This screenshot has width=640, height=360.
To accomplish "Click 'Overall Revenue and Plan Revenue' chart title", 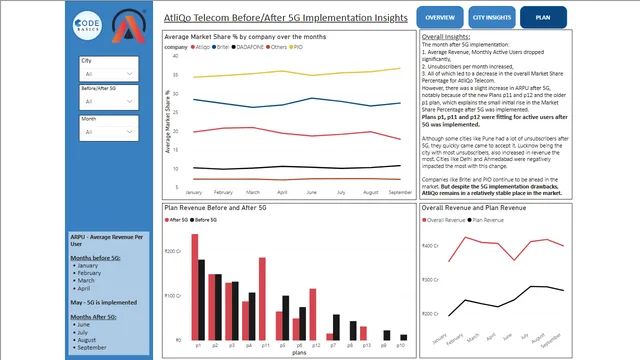I will [x=474, y=208].
